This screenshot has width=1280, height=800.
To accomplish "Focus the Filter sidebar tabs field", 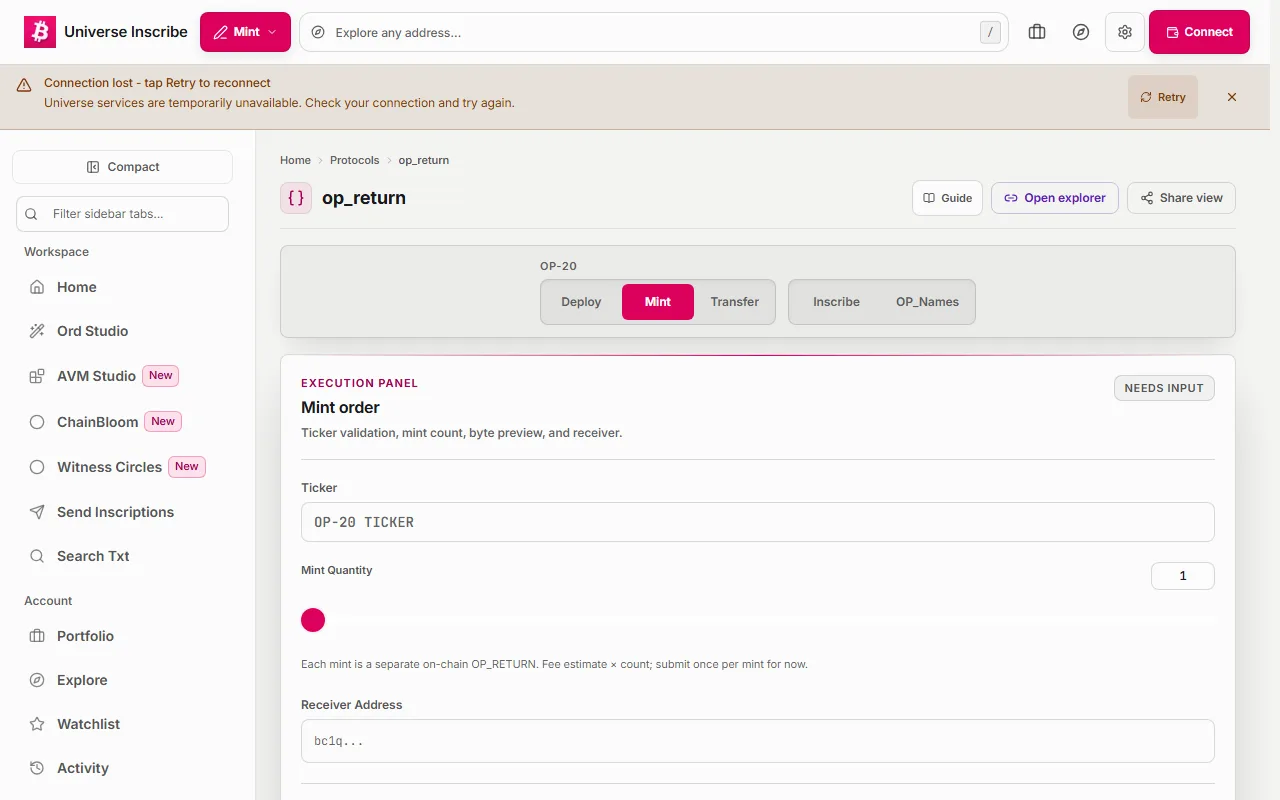I will pyautogui.click(x=122, y=214).
